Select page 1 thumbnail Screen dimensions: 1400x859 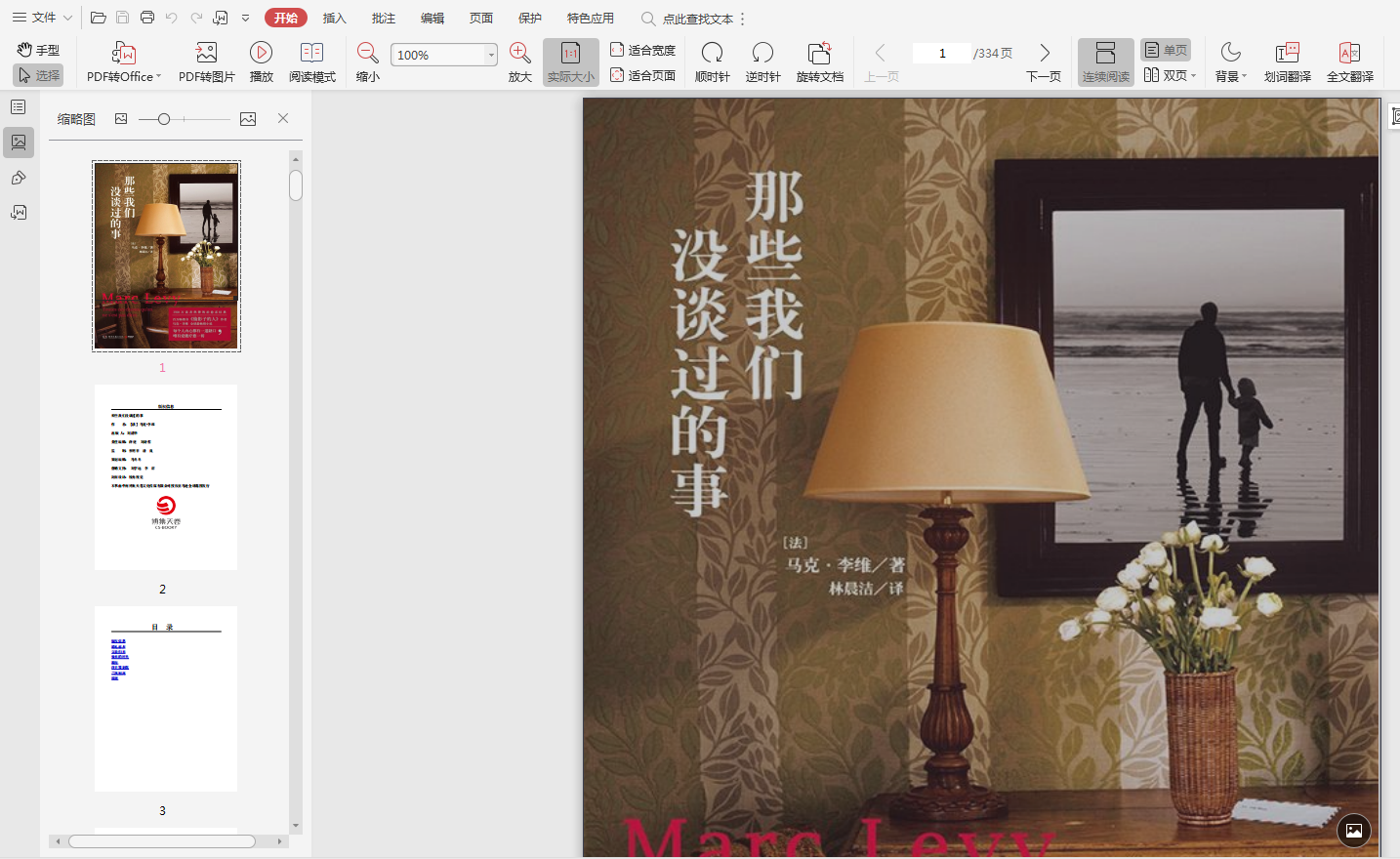click(x=166, y=256)
